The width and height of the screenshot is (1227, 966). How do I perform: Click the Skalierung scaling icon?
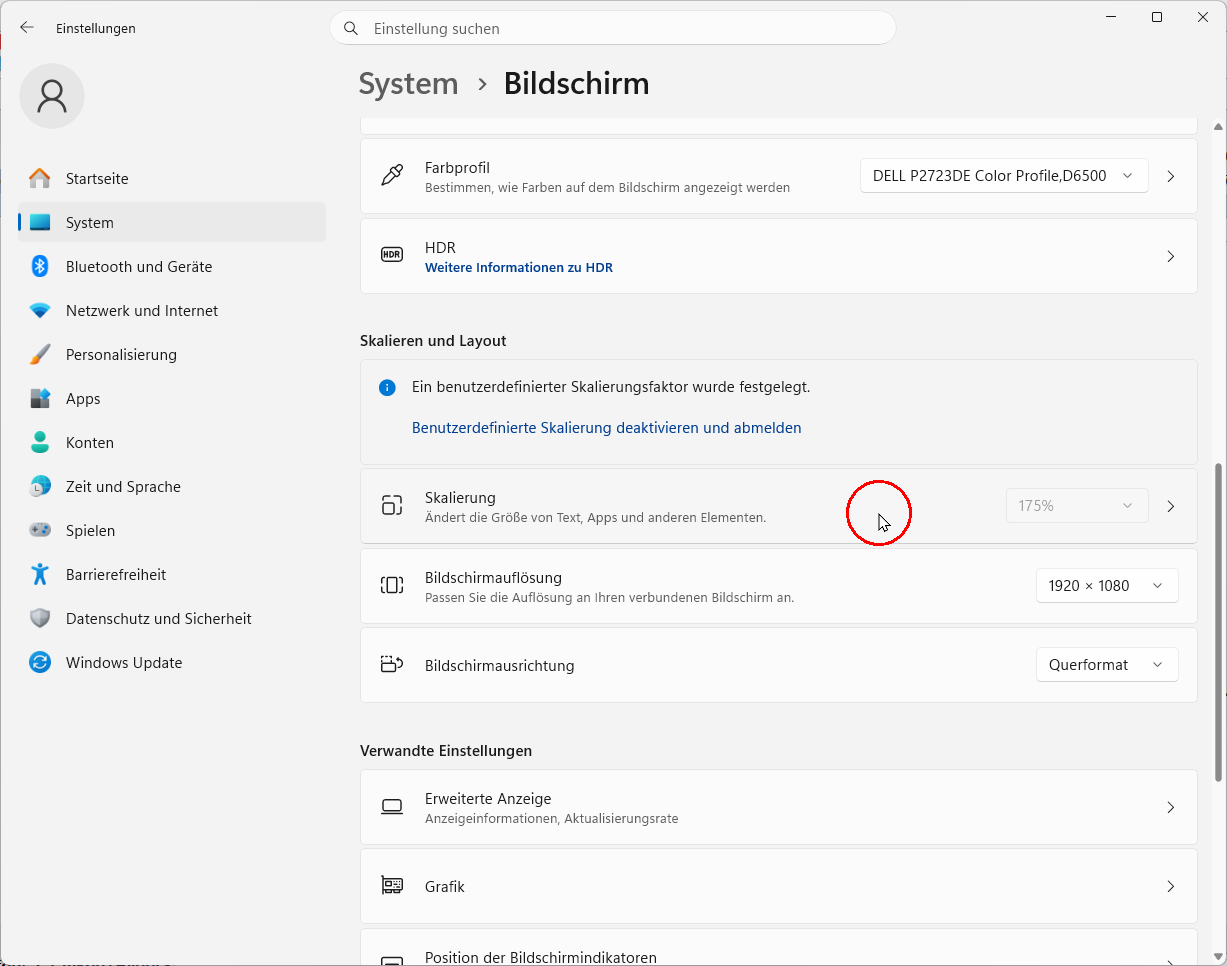[x=392, y=506]
